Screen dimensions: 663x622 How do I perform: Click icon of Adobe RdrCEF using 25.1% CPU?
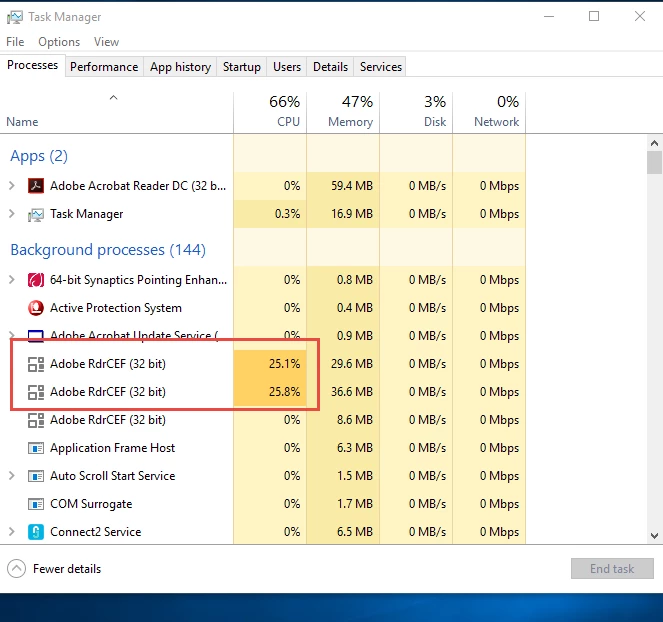(x=36, y=364)
